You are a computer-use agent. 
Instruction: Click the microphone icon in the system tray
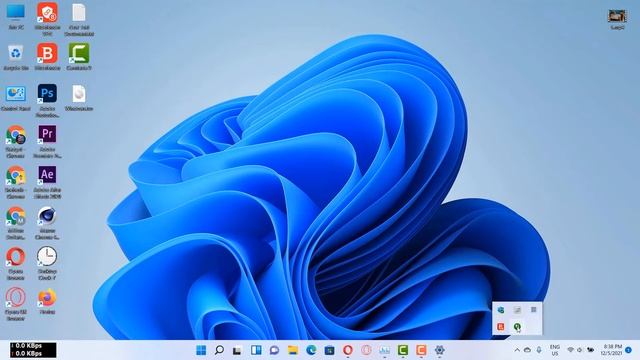coord(539,350)
